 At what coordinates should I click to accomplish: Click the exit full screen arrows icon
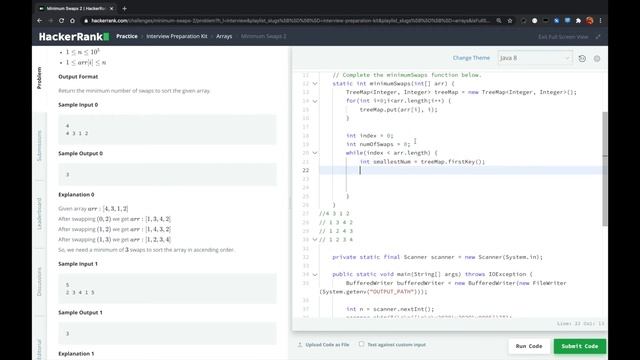[598, 37]
